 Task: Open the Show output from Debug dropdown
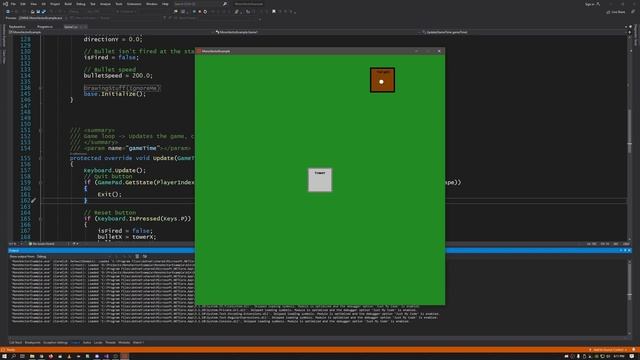(73, 257)
